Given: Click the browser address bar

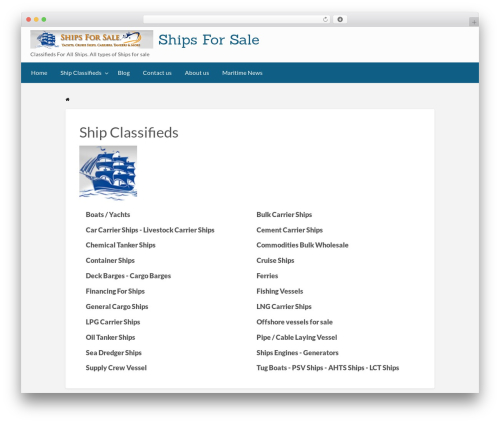Looking at the screenshot, I should [x=237, y=19].
